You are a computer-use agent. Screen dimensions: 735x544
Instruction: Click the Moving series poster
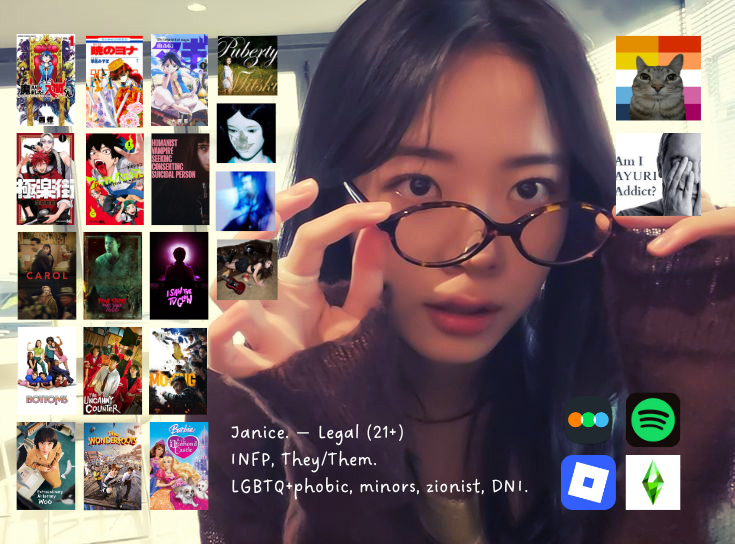(178, 371)
